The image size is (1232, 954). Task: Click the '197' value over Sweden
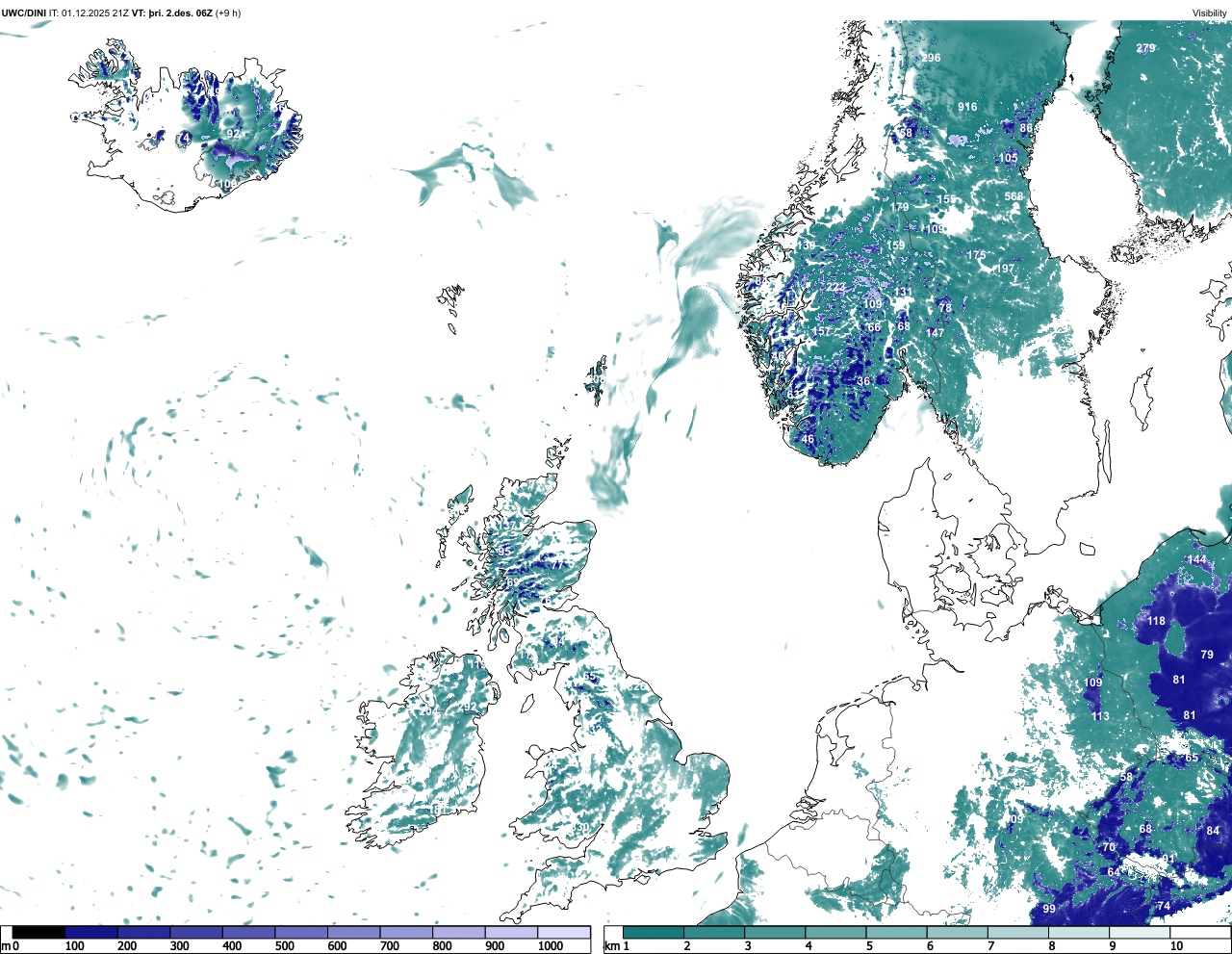click(1005, 269)
